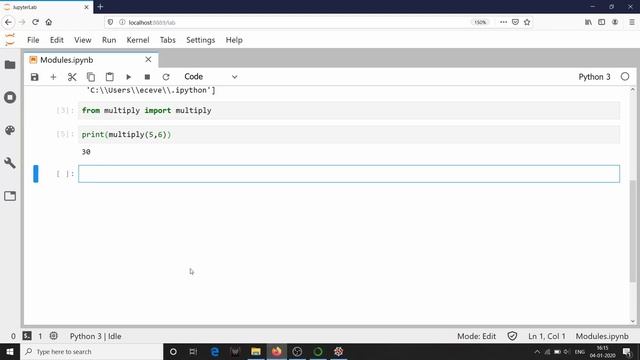Copy the selected cell
This screenshot has height=360, width=640.
tap(91, 77)
